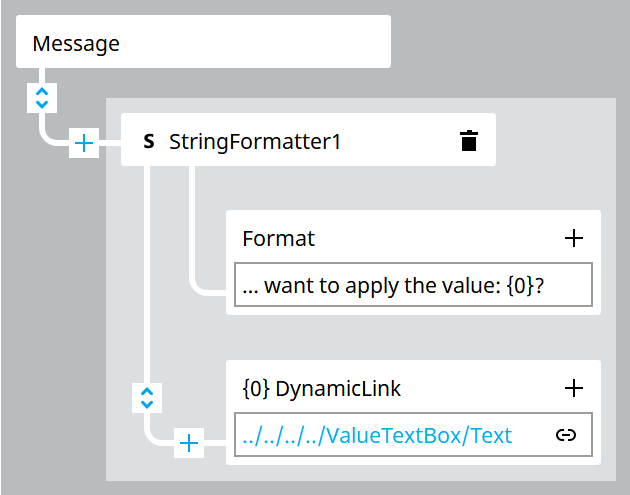This screenshot has width=630, height=495.
Task: Add an item using the Format plus icon
Action: point(574,238)
